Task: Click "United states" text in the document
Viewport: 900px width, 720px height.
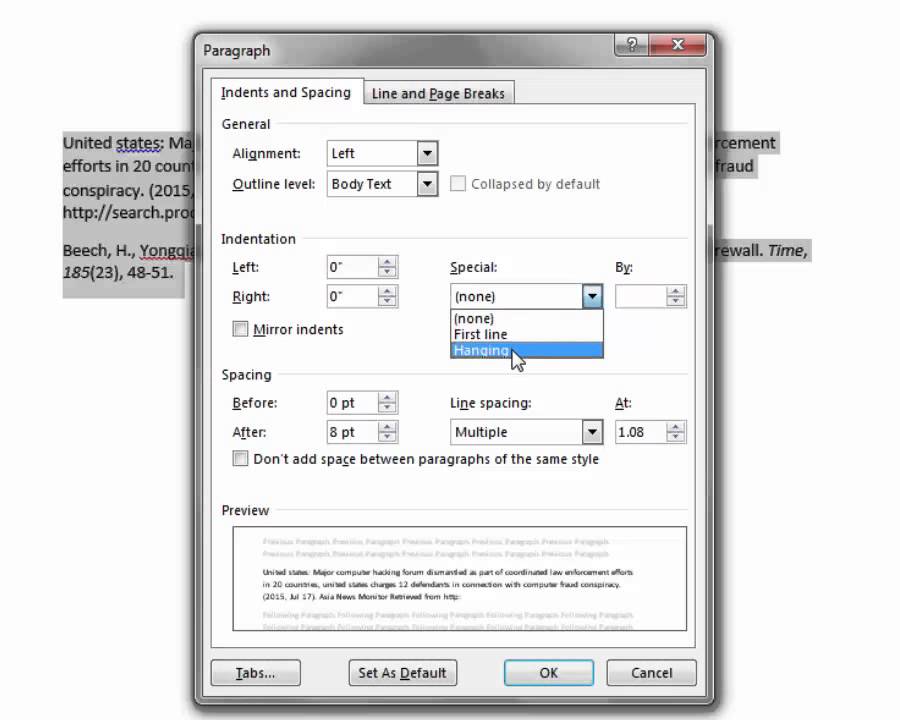Action: point(111,143)
